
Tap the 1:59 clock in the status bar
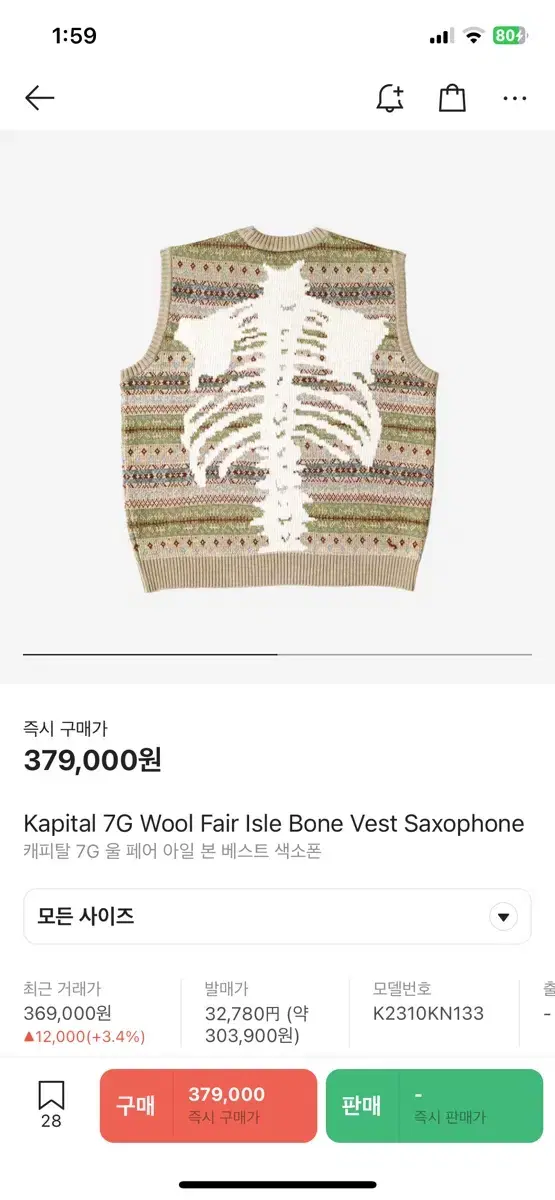(74, 36)
